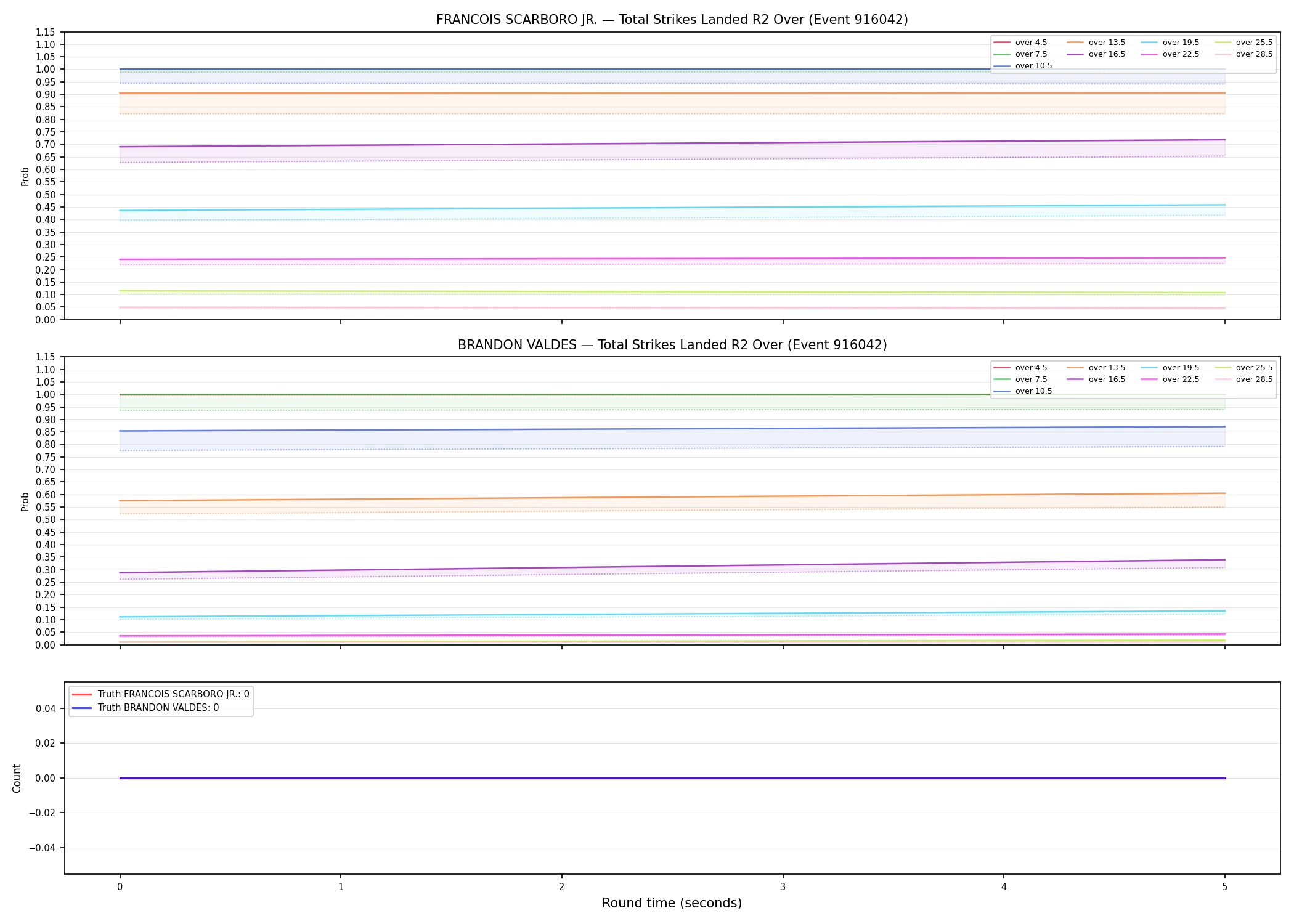The image size is (1294, 924).
Task: Click the cyan over 19.5 line in top chart
Action: 672,208
